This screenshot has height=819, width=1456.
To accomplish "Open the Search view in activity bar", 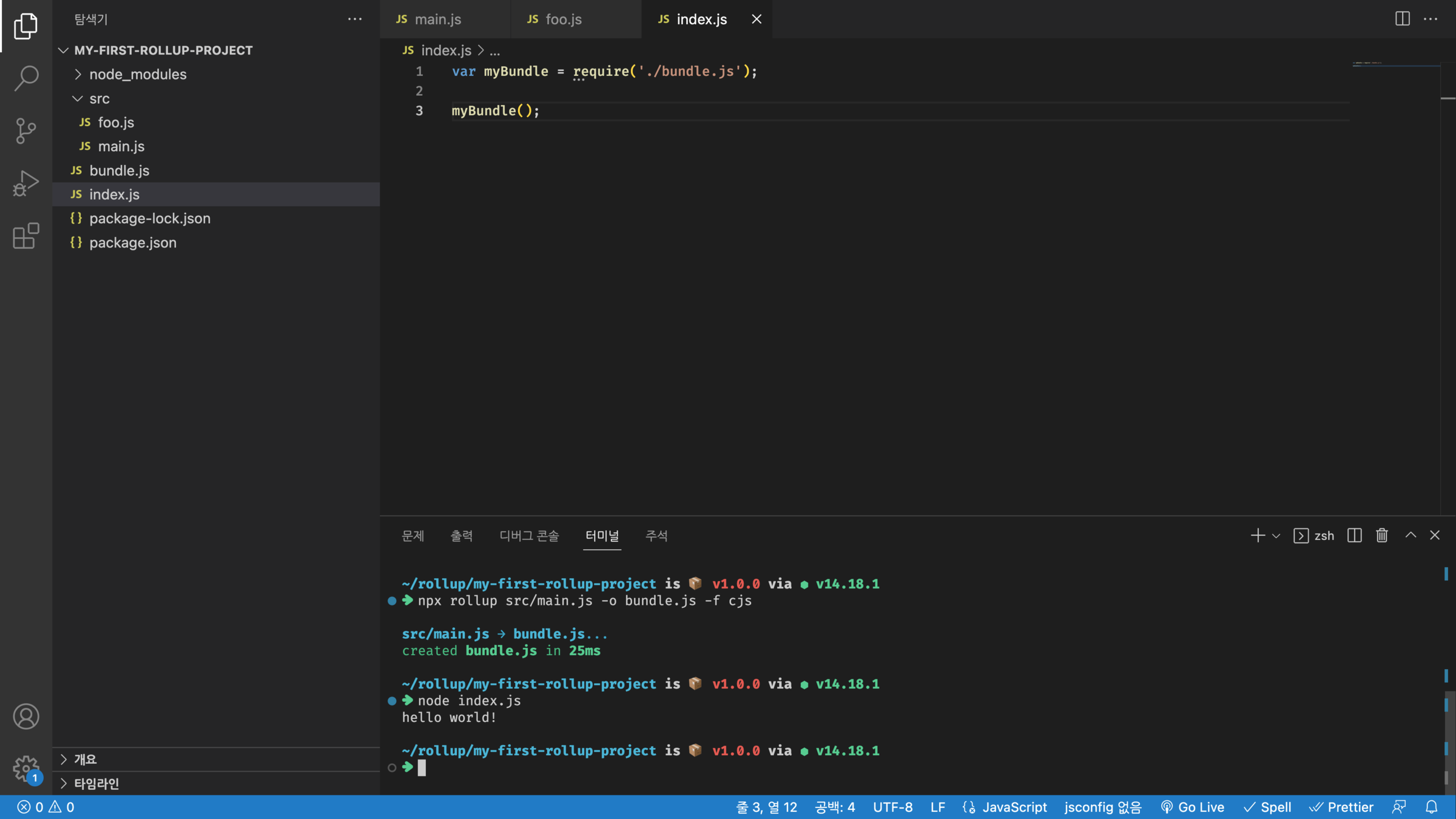I will click(25, 78).
